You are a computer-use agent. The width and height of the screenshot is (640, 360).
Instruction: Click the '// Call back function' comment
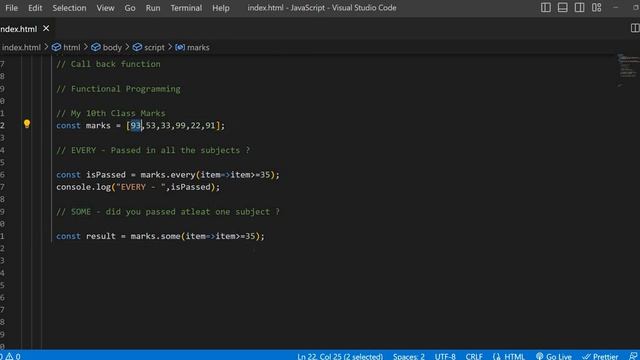pos(108,64)
